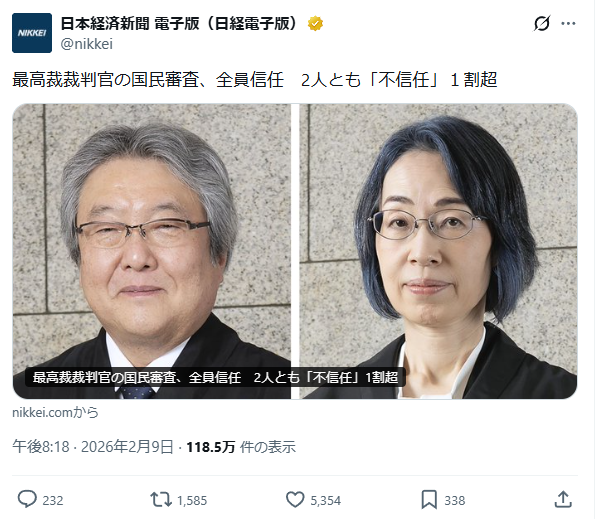This screenshot has width=597, height=519.
Task: Click the @nikkei handle
Action: (86, 44)
